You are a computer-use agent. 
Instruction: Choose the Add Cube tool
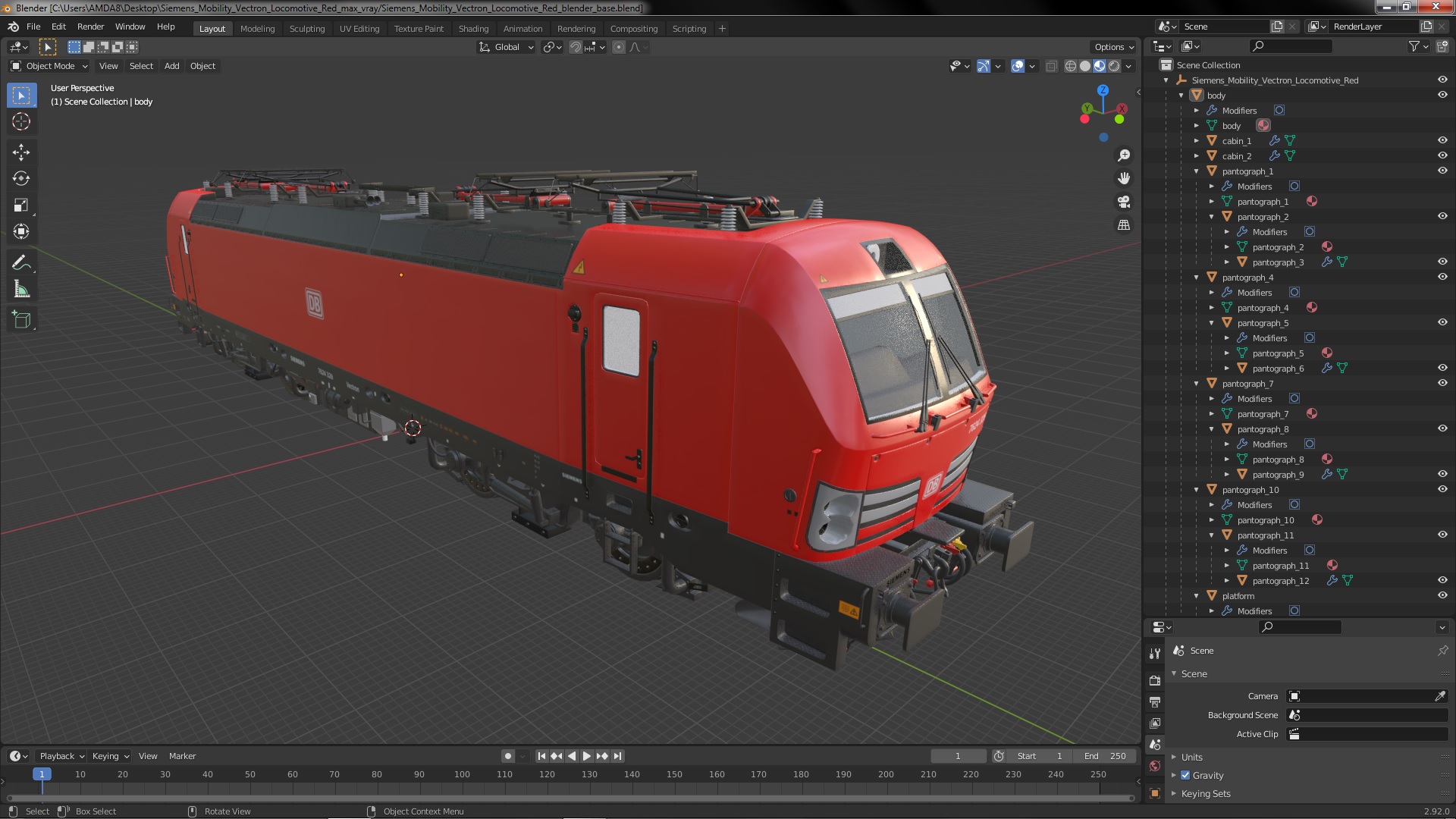click(x=21, y=320)
